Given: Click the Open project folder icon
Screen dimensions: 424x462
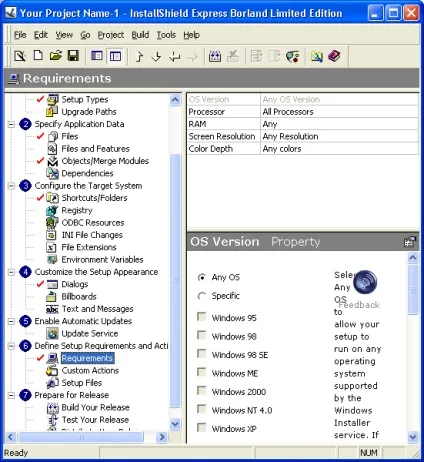Looking at the screenshot, I should point(56,56).
